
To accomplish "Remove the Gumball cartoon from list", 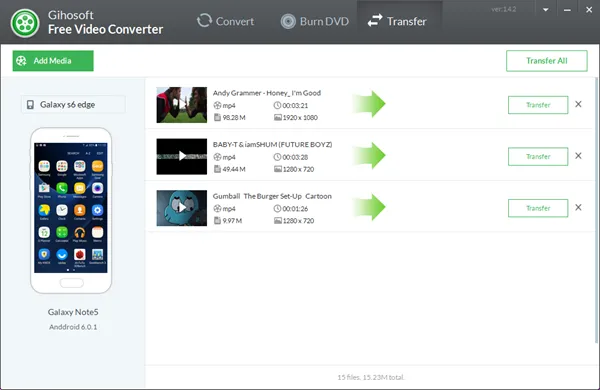I will click(578, 207).
